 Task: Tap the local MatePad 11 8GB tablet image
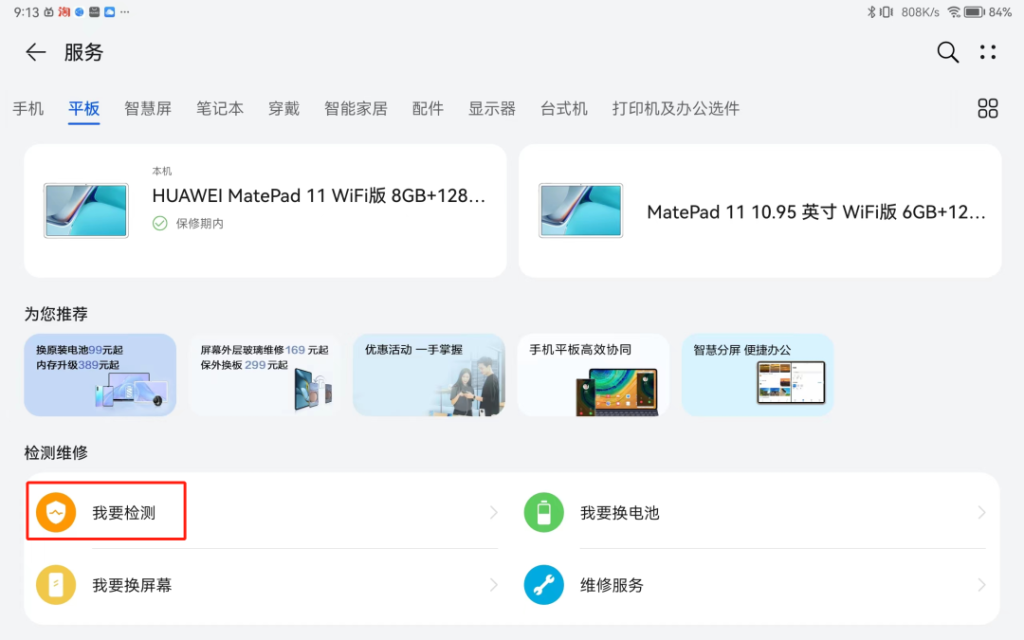(x=86, y=210)
